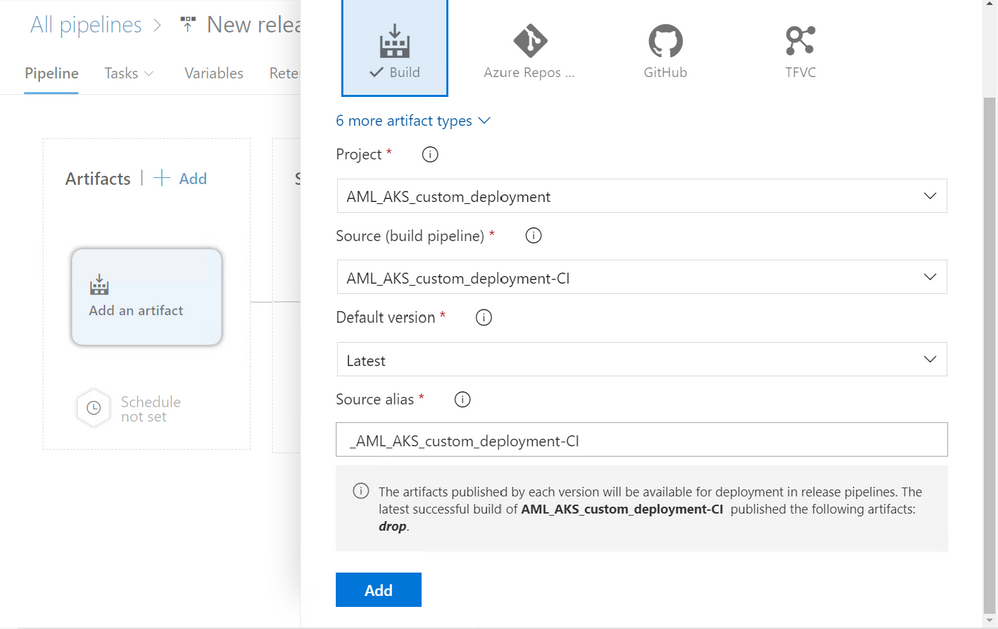The width and height of the screenshot is (998, 629).
Task: Choose the Azure Repos artifact type
Action: coord(529,51)
